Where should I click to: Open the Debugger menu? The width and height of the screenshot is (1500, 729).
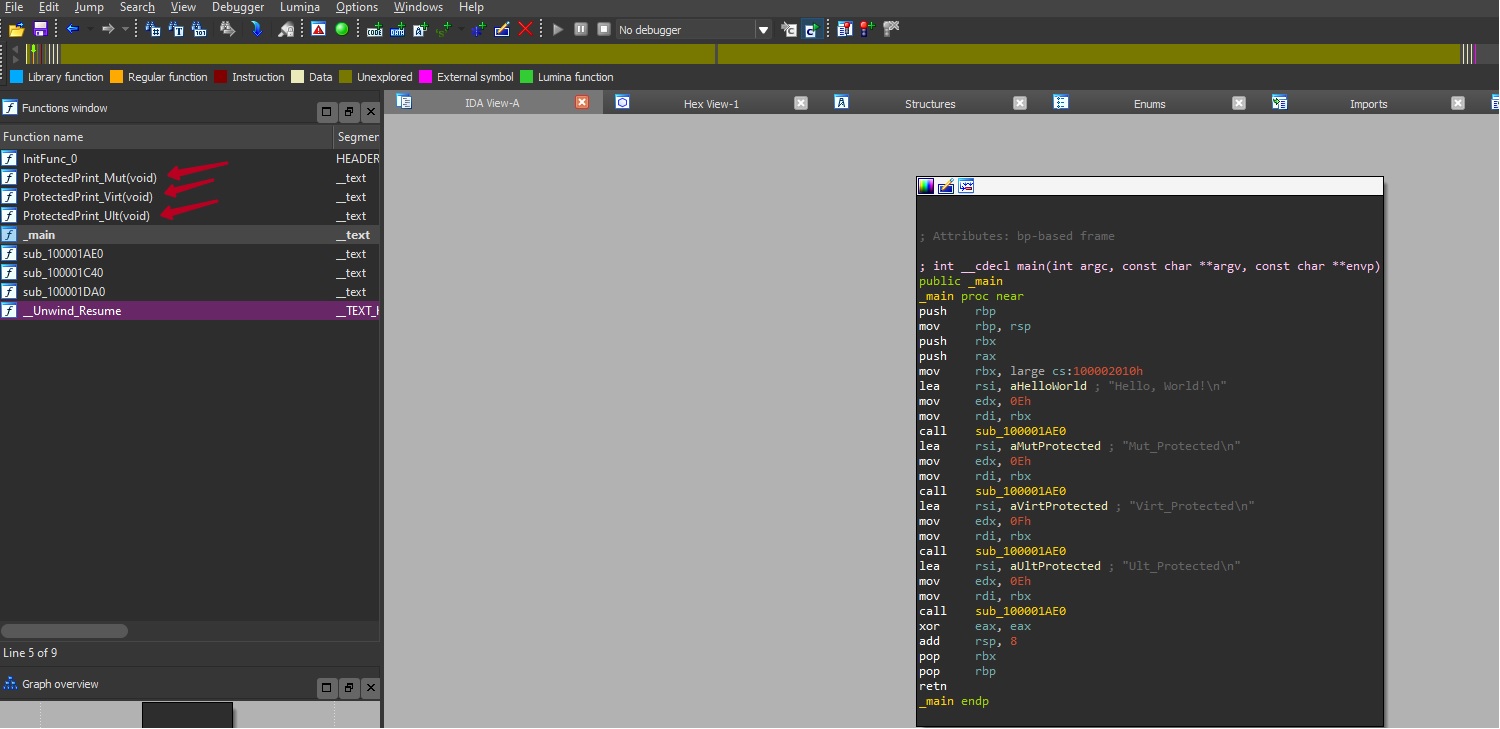coord(238,7)
